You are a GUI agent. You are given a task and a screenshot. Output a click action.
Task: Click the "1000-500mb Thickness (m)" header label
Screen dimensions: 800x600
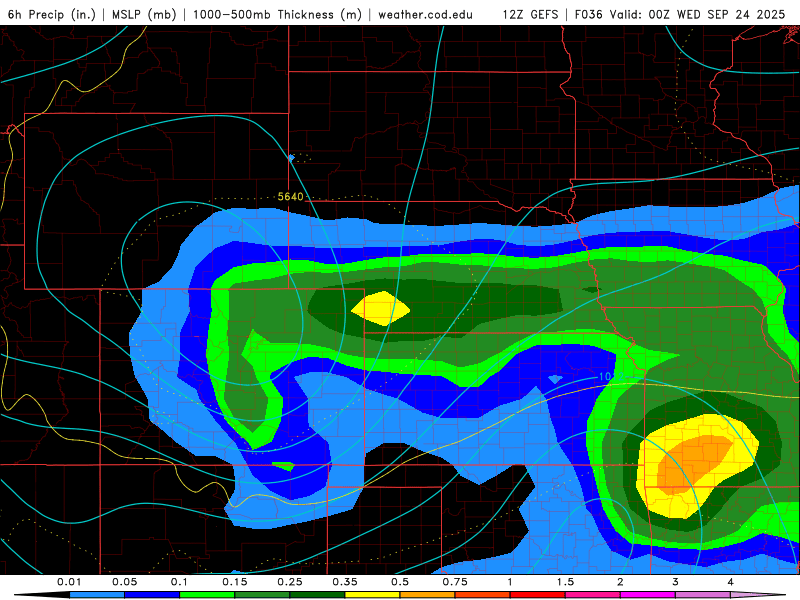coord(277,14)
